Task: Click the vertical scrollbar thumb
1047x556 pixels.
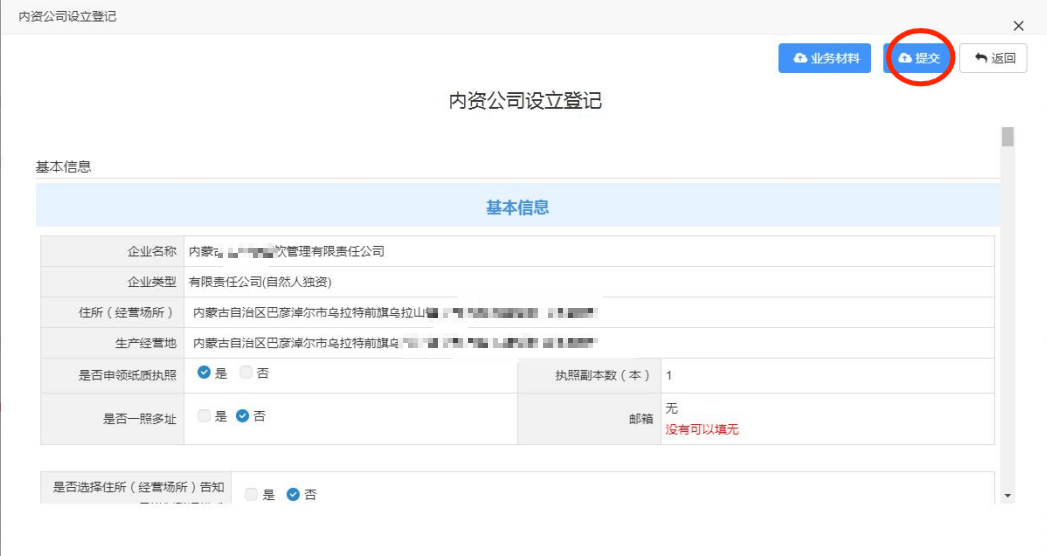Action: coord(1007,137)
